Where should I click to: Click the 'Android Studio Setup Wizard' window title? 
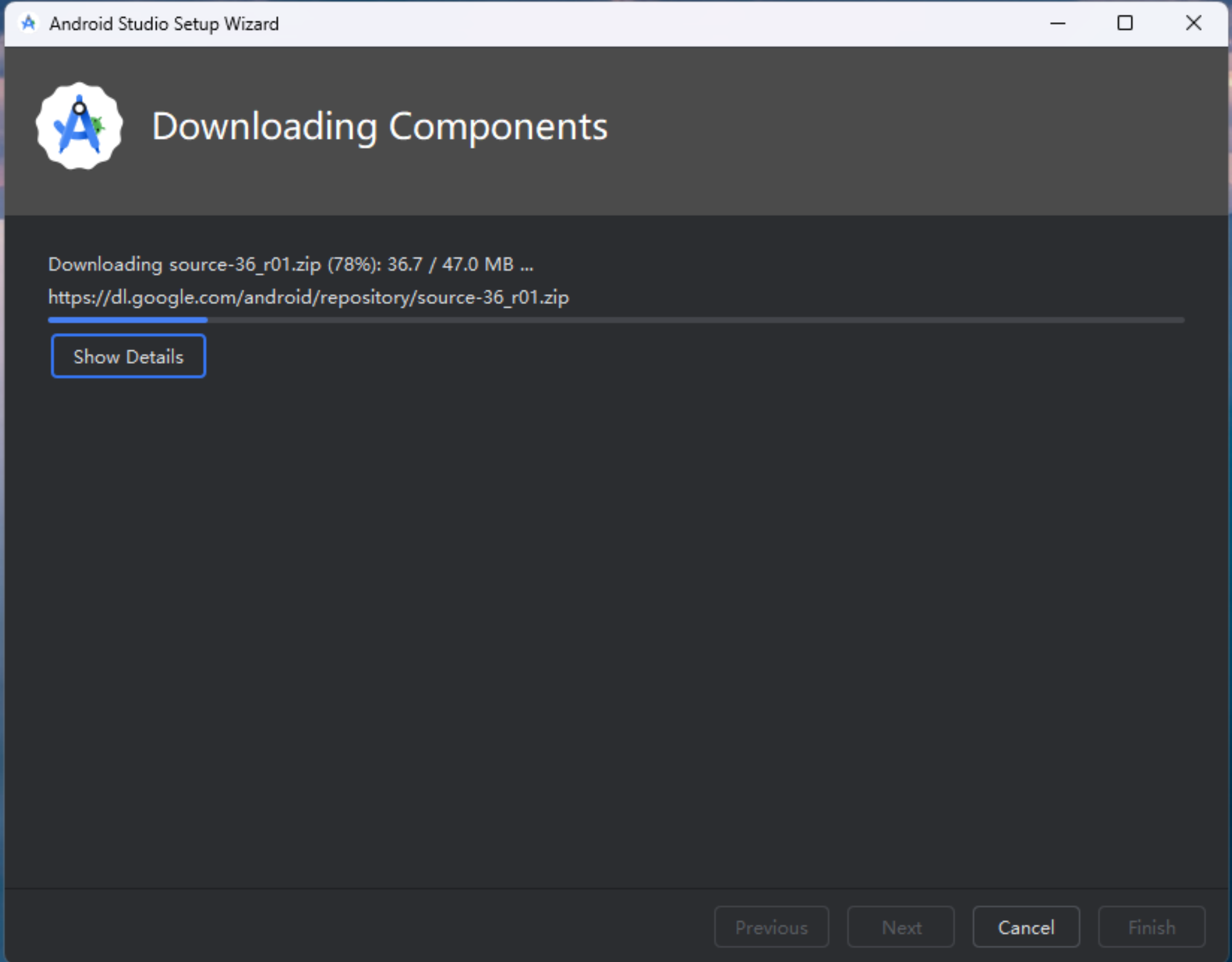(x=164, y=24)
